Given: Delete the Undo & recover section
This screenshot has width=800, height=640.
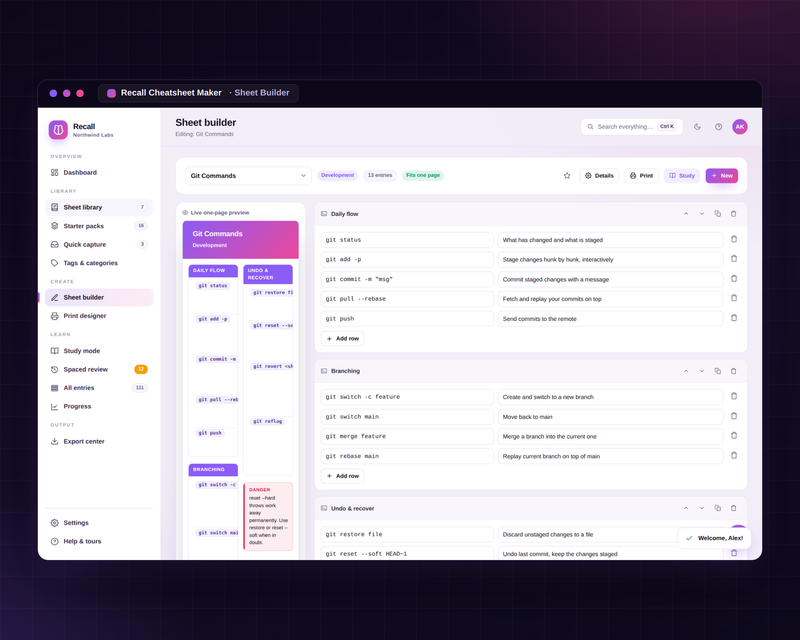Looking at the screenshot, I should click(x=734, y=508).
